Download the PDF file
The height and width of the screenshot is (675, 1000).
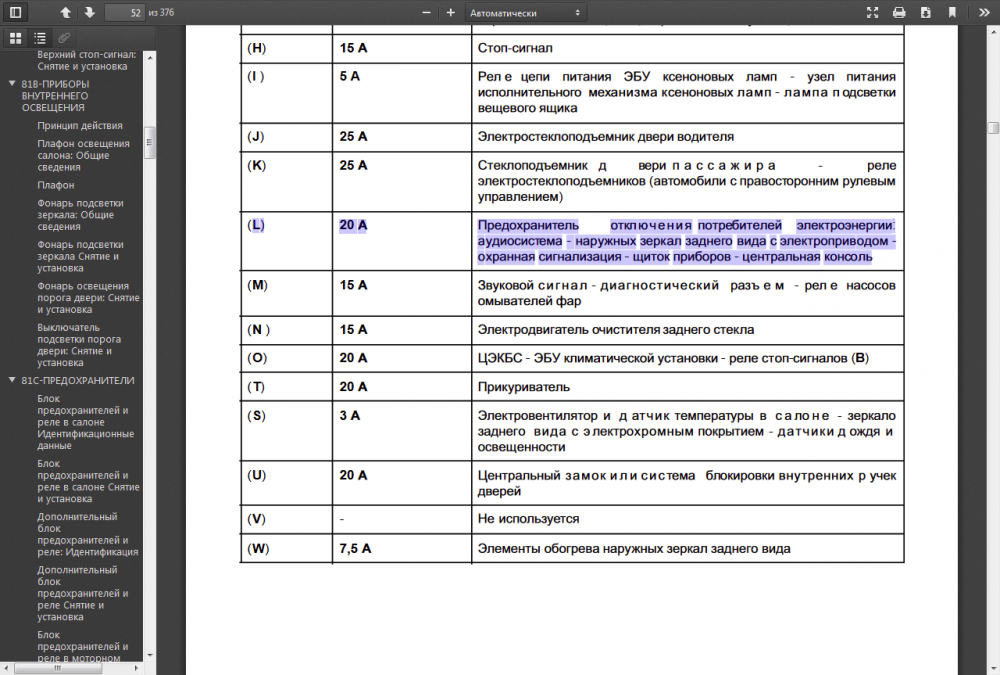(x=925, y=12)
